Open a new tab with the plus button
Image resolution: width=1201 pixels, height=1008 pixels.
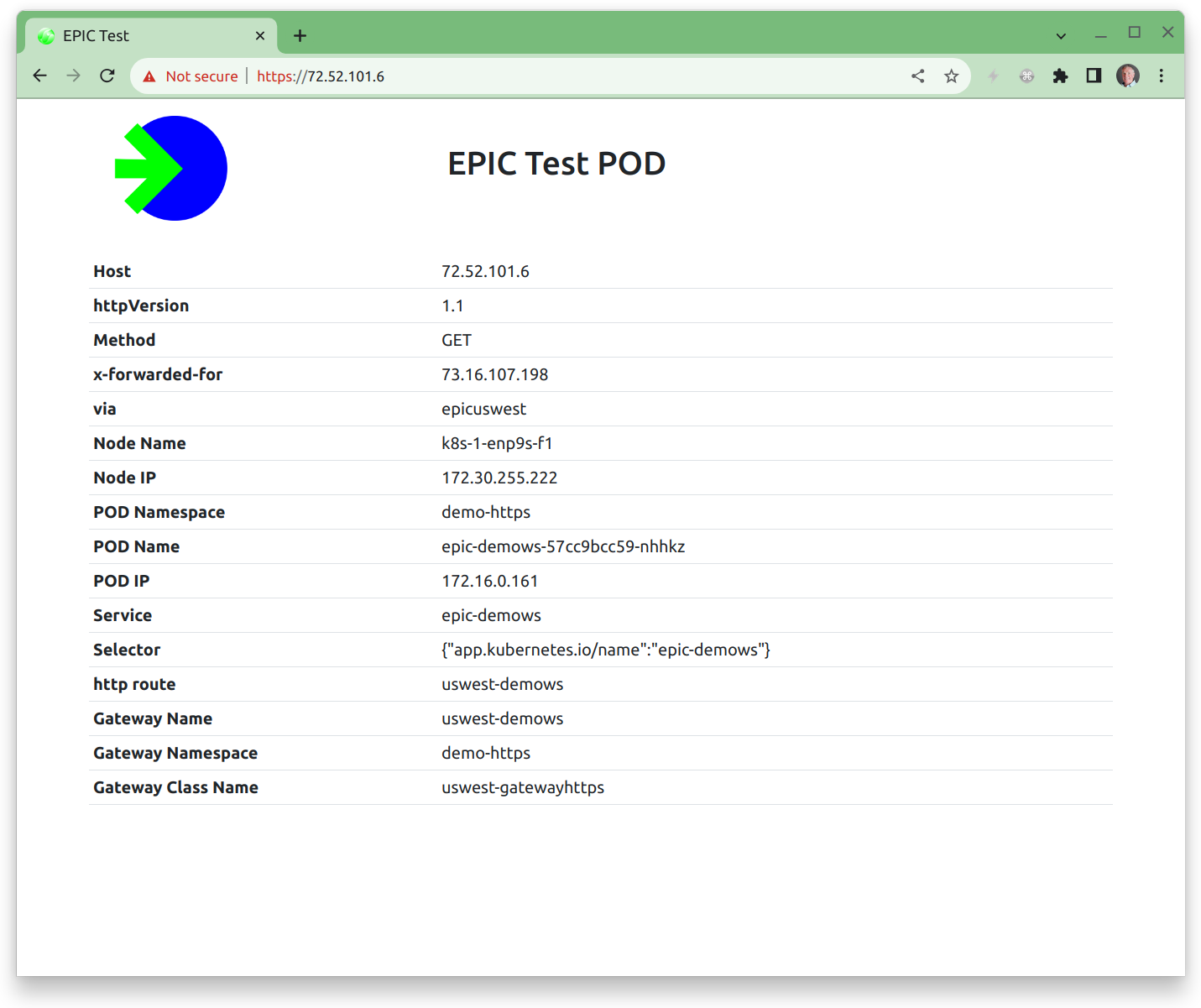tap(300, 36)
